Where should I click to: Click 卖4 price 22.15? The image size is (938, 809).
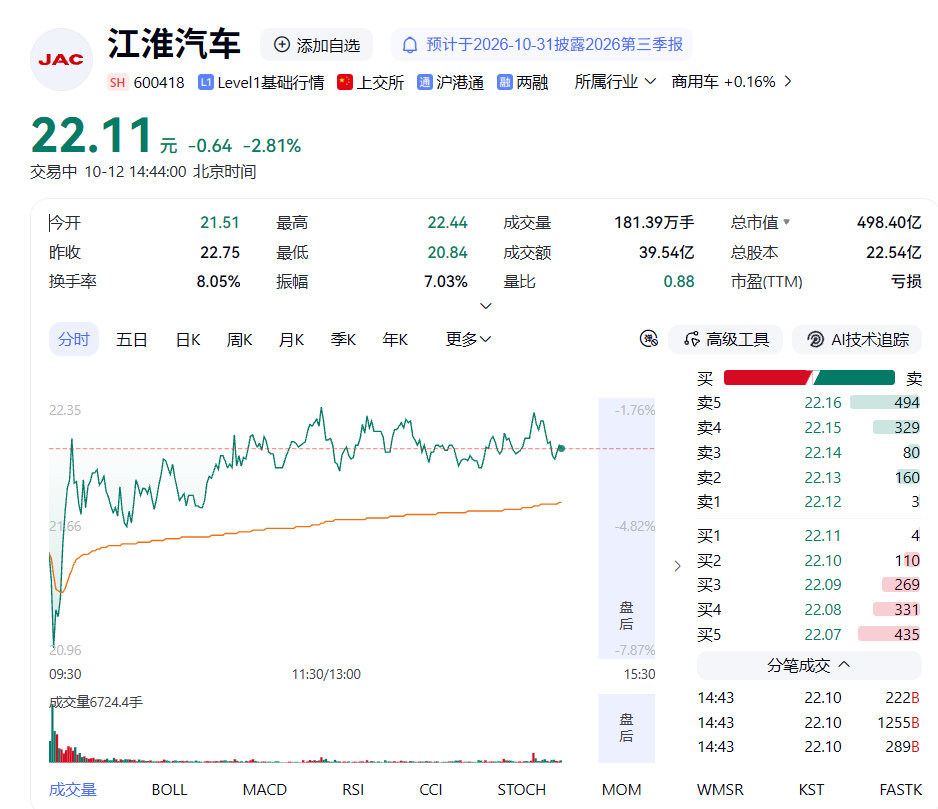coord(823,428)
